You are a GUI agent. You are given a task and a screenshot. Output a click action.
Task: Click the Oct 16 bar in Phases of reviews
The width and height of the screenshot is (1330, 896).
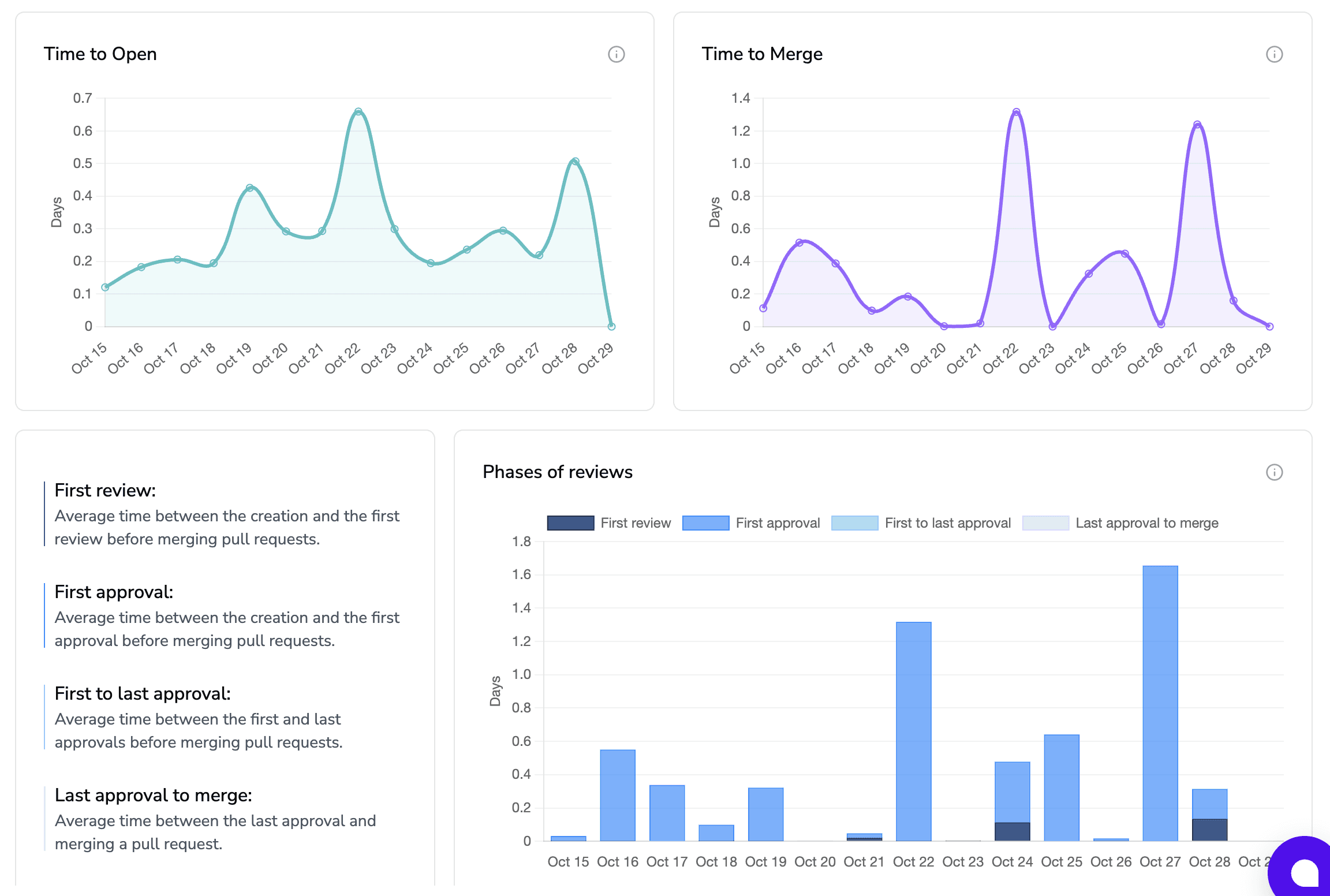click(618, 796)
